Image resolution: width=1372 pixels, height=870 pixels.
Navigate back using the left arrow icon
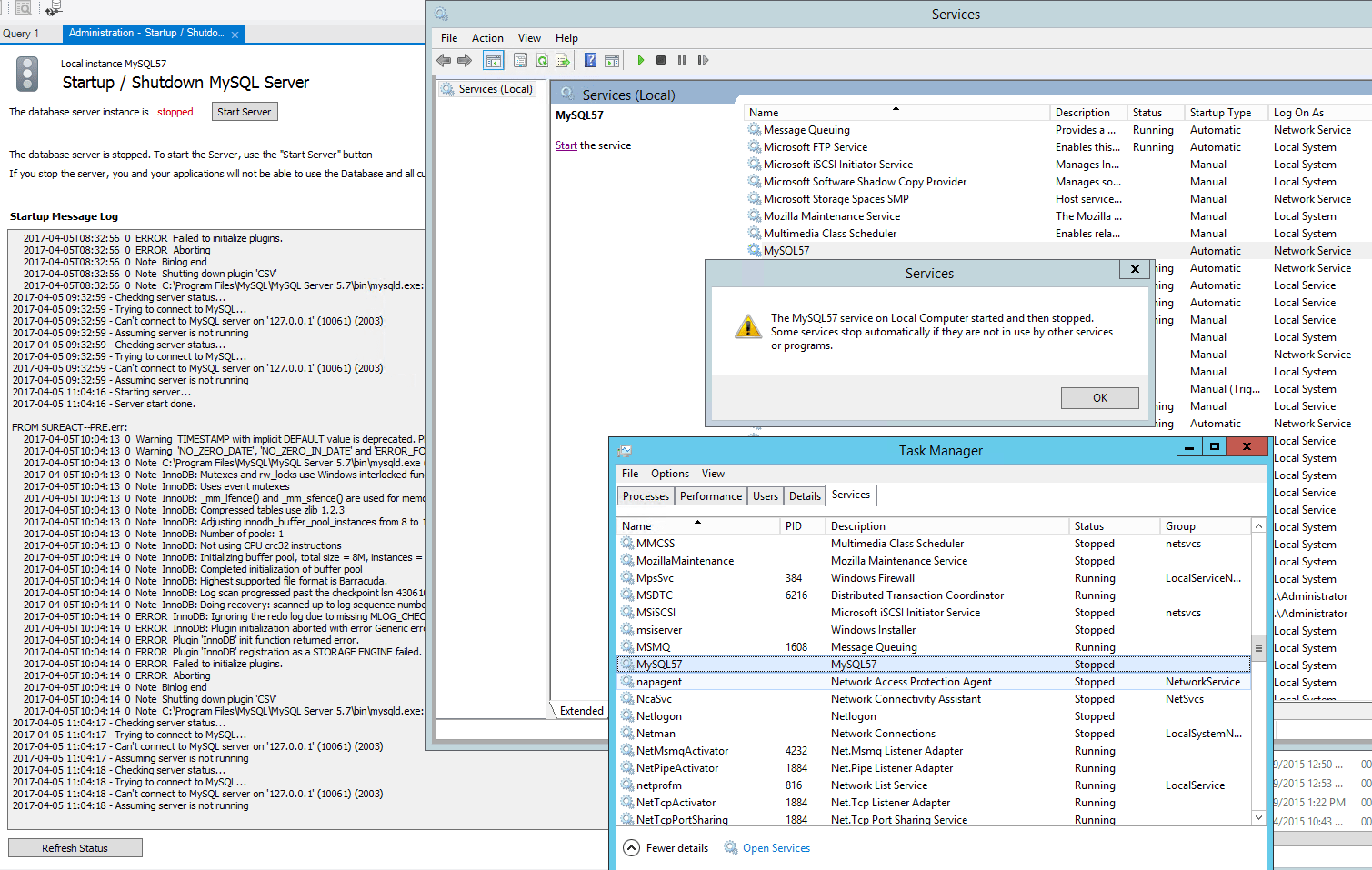tap(444, 60)
